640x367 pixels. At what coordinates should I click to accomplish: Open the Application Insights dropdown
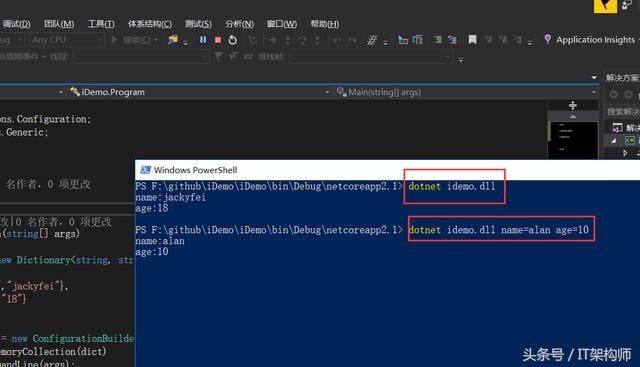coord(638,40)
